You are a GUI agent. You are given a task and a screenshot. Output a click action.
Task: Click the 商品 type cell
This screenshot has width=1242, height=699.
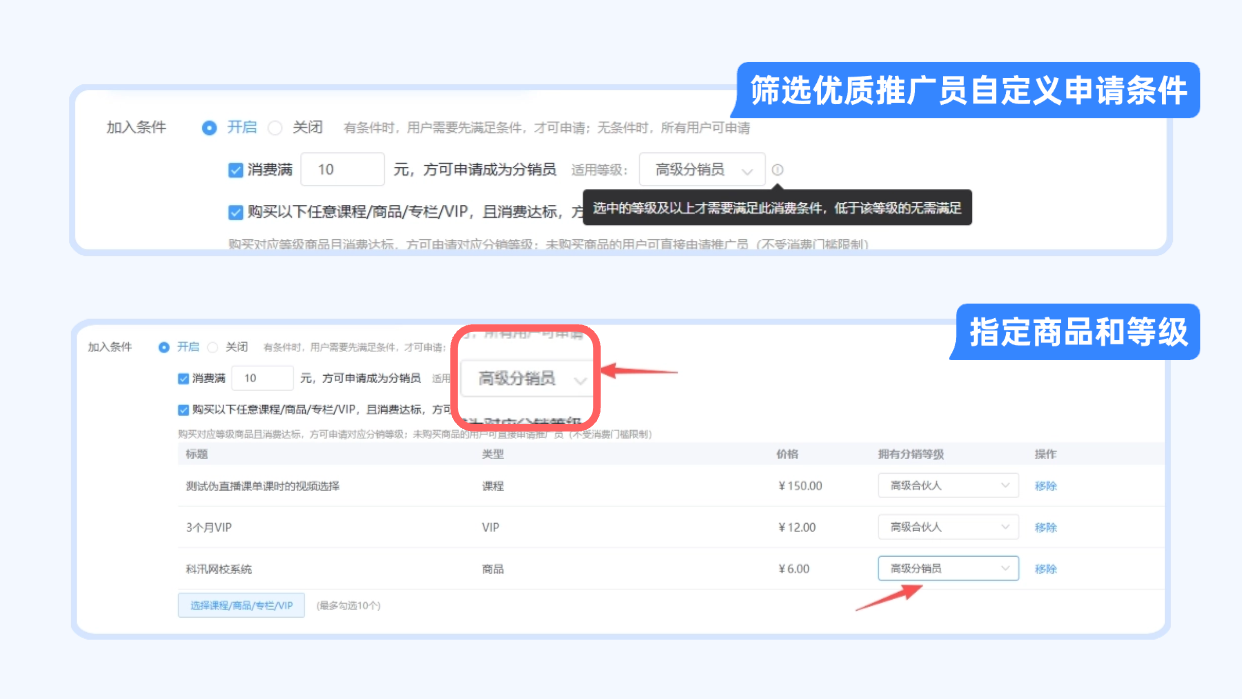pos(493,569)
